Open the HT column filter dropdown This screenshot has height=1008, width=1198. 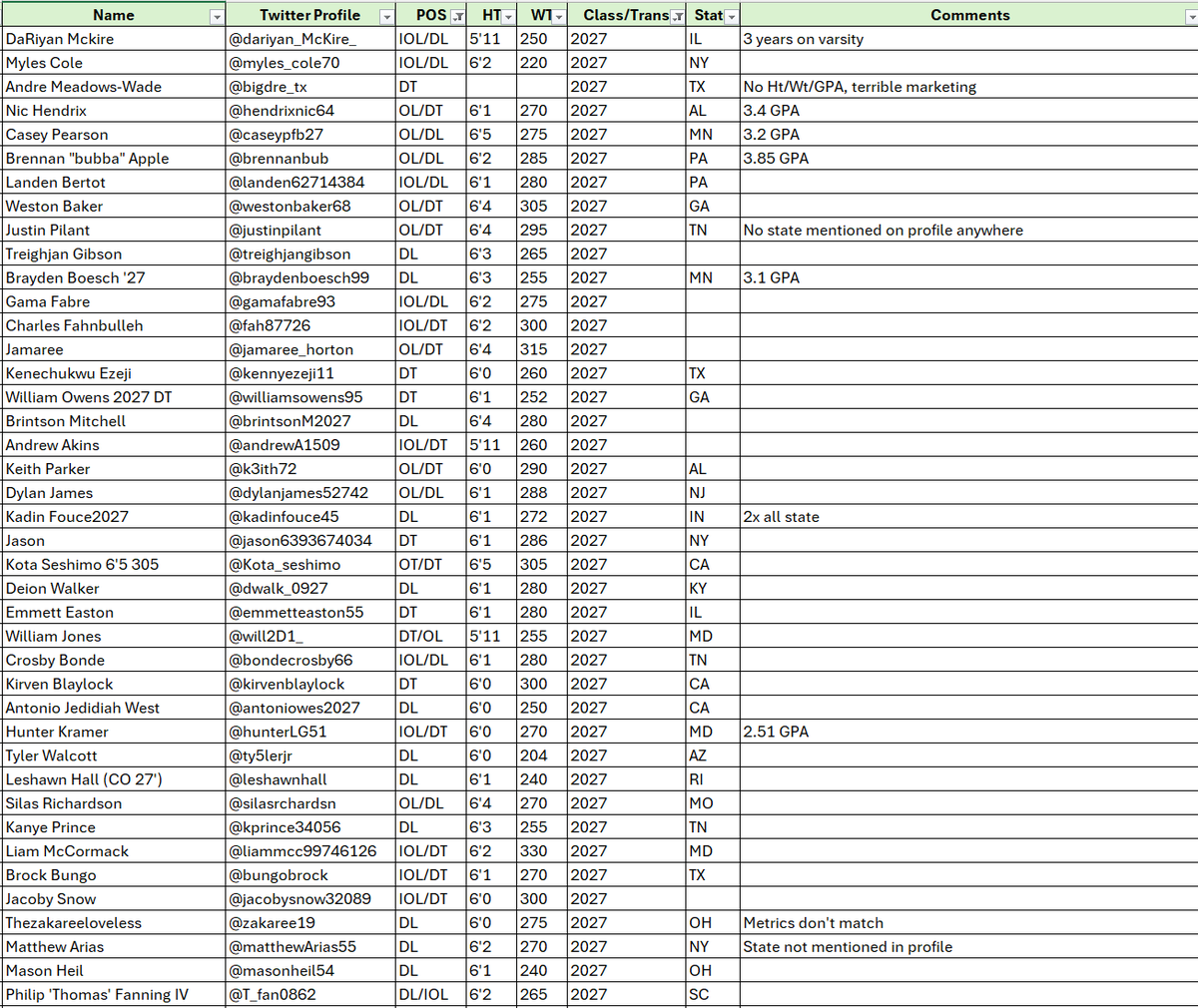click(x=508, y=17)
